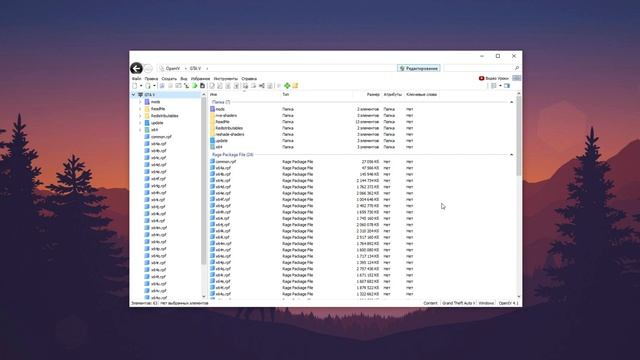This screenshot has height=360, width=640.
Task: Click the mods folder icon in file list
Action: [x=212, y=109]
